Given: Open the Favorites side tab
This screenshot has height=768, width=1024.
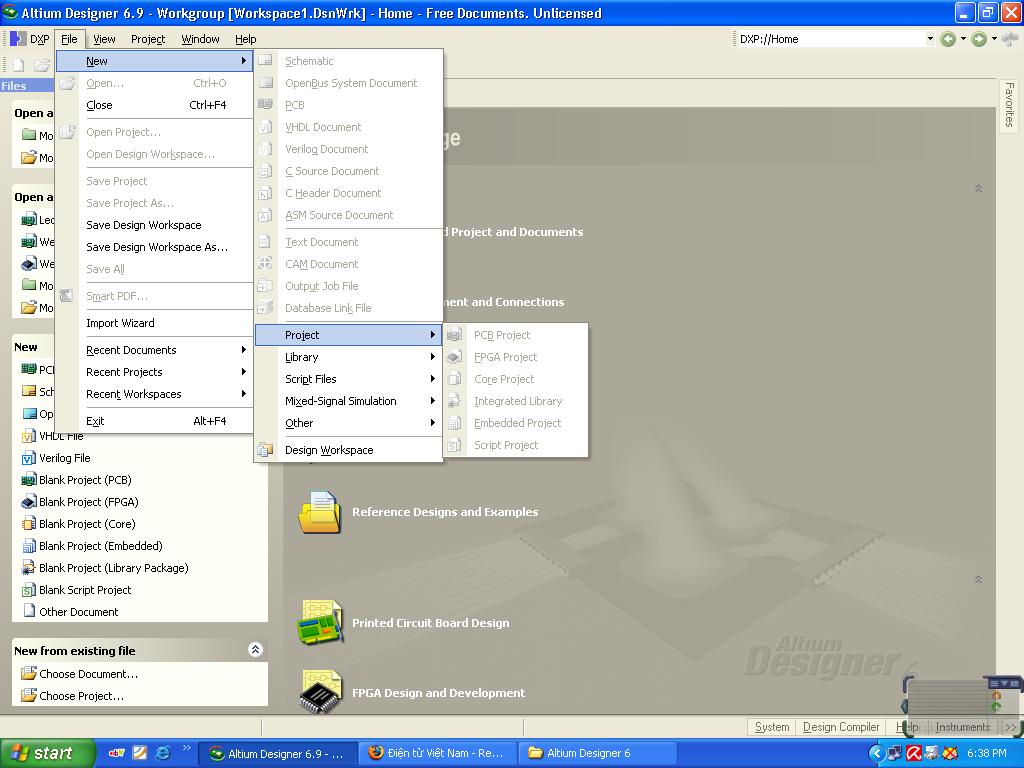Looking at the screenshot, I should coord(1010,104).
